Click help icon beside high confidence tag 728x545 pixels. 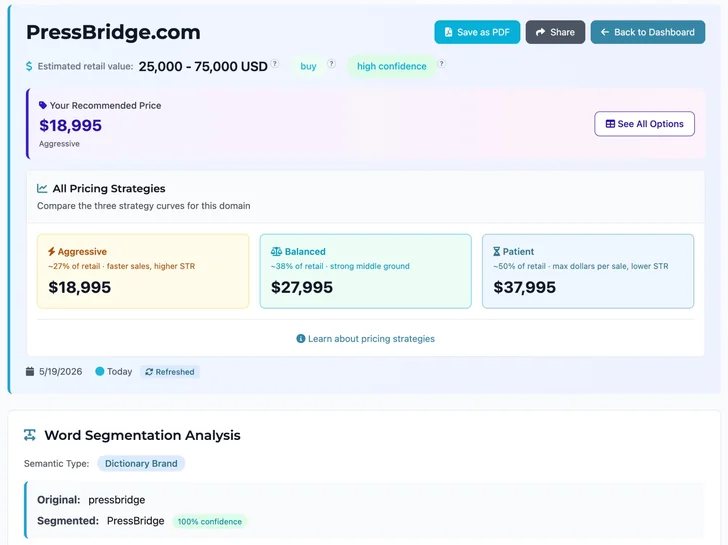coord(442,64)
